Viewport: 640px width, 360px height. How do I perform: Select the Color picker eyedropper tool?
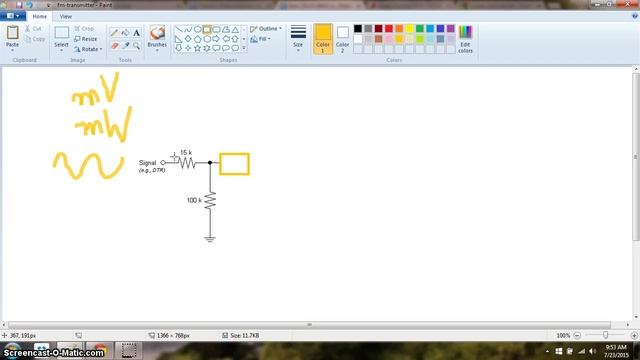coord(125,46)
